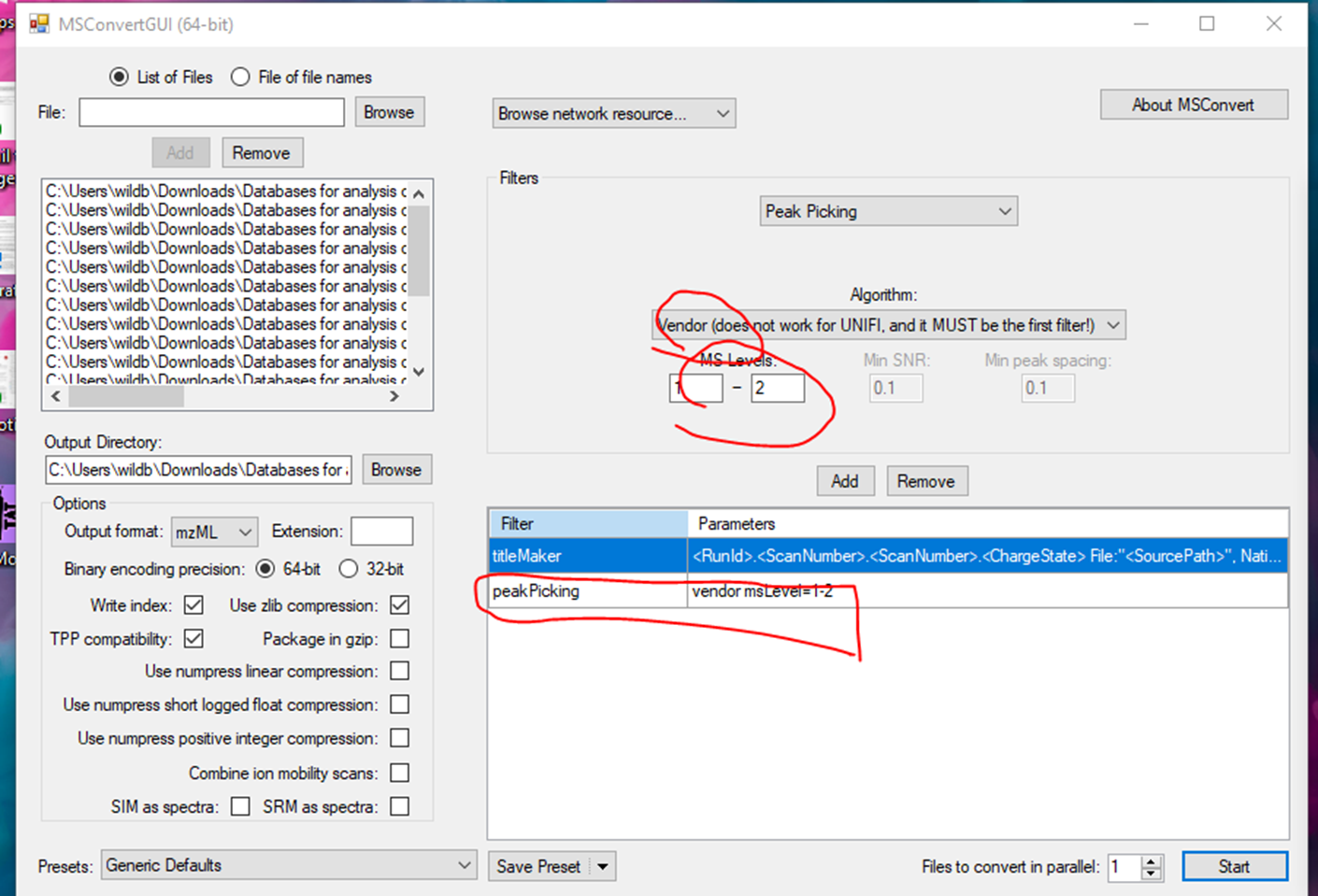Increase files to convert in parallel
This screenshot has width=1318, height=896.
point(1153,861)
